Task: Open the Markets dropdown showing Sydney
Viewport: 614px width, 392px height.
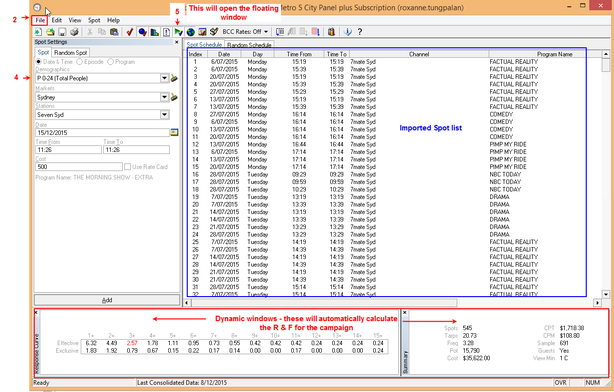Action: [164, 97]
